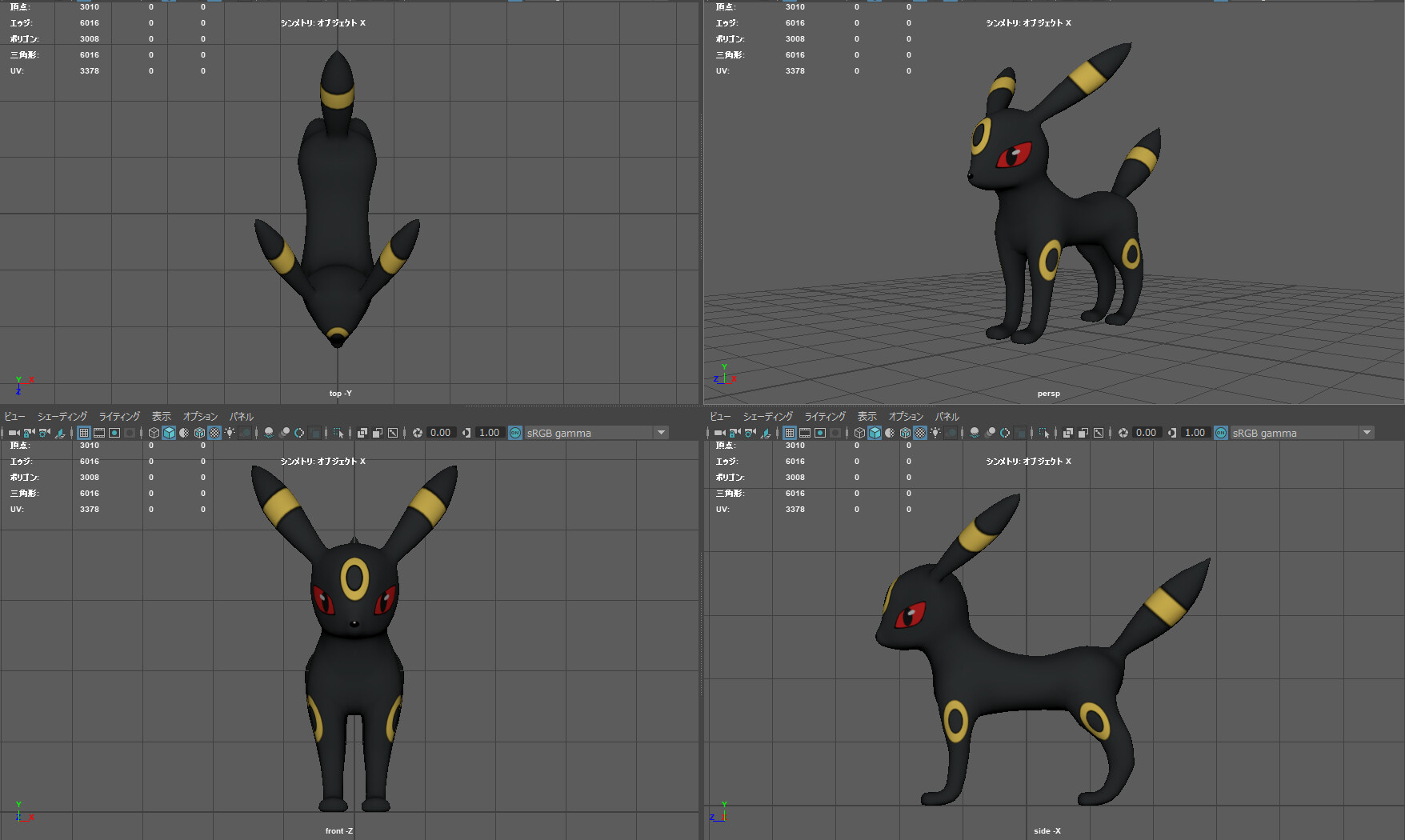This screenshot has width=1405, height=840.
Task: Click Gamma icon in side view panel
Action: (x=1172, y=433)
